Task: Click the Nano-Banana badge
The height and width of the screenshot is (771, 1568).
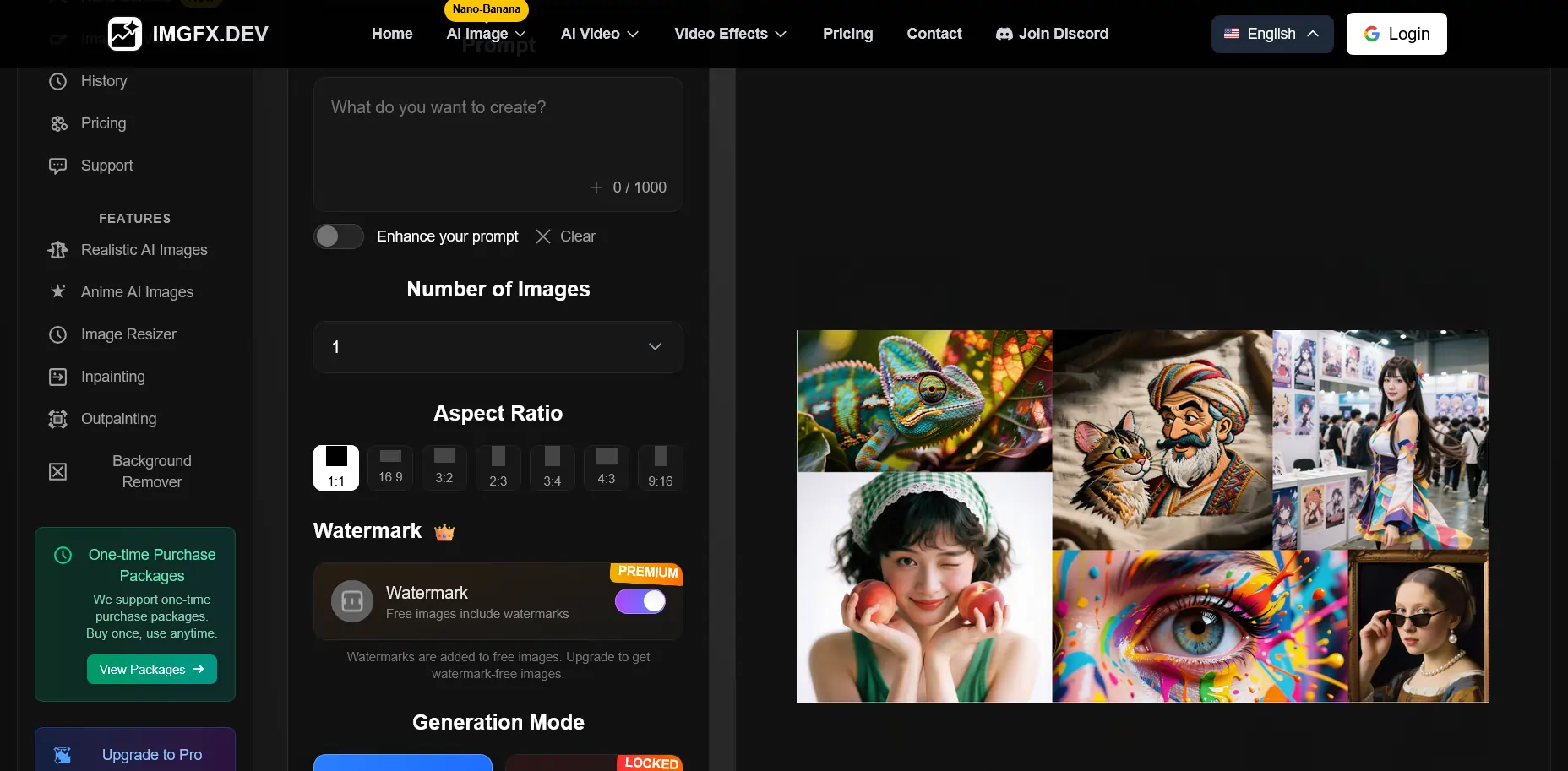Action: tap(487, 9)
